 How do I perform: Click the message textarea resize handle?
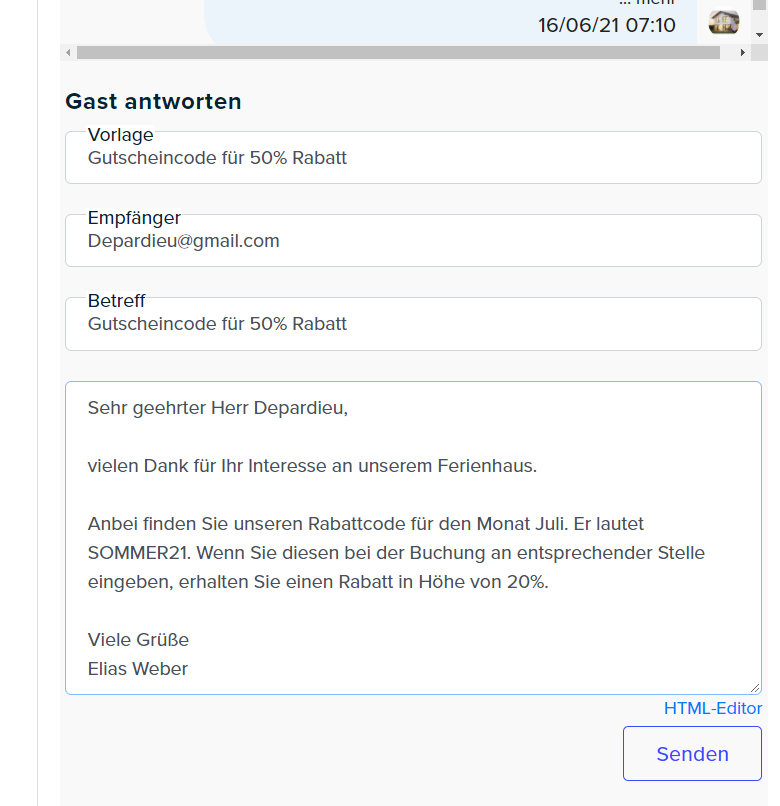coord(755,688)
